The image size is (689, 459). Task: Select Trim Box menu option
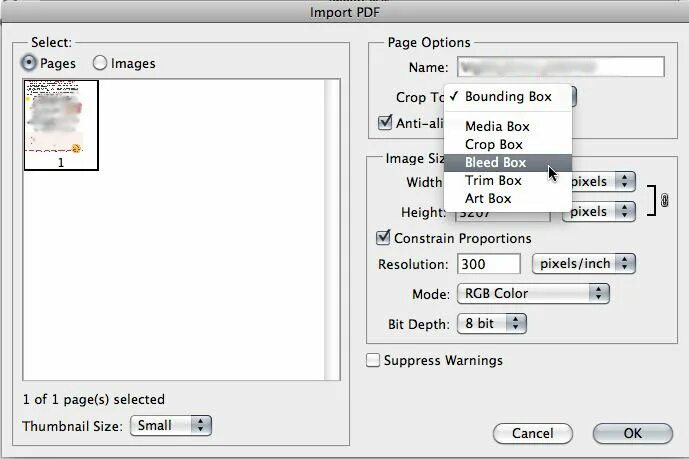493,181
